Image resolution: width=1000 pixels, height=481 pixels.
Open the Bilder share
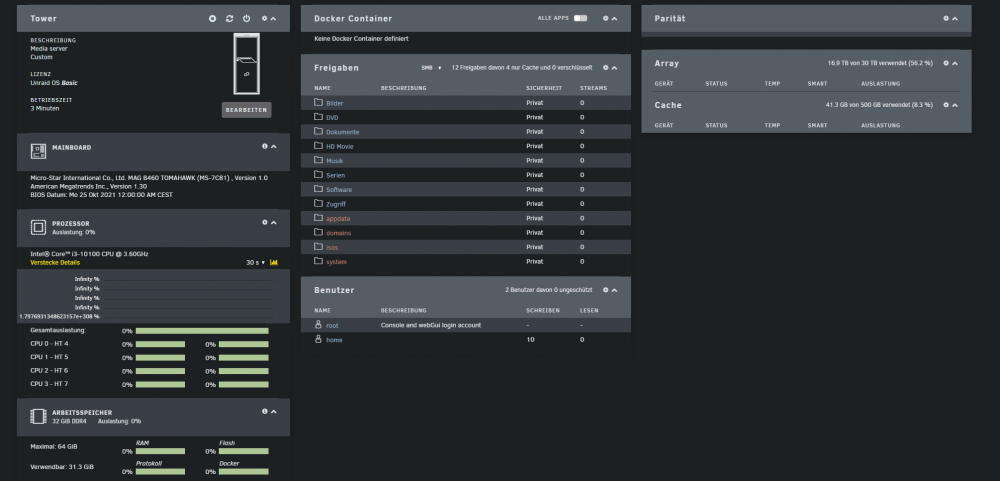335,103
